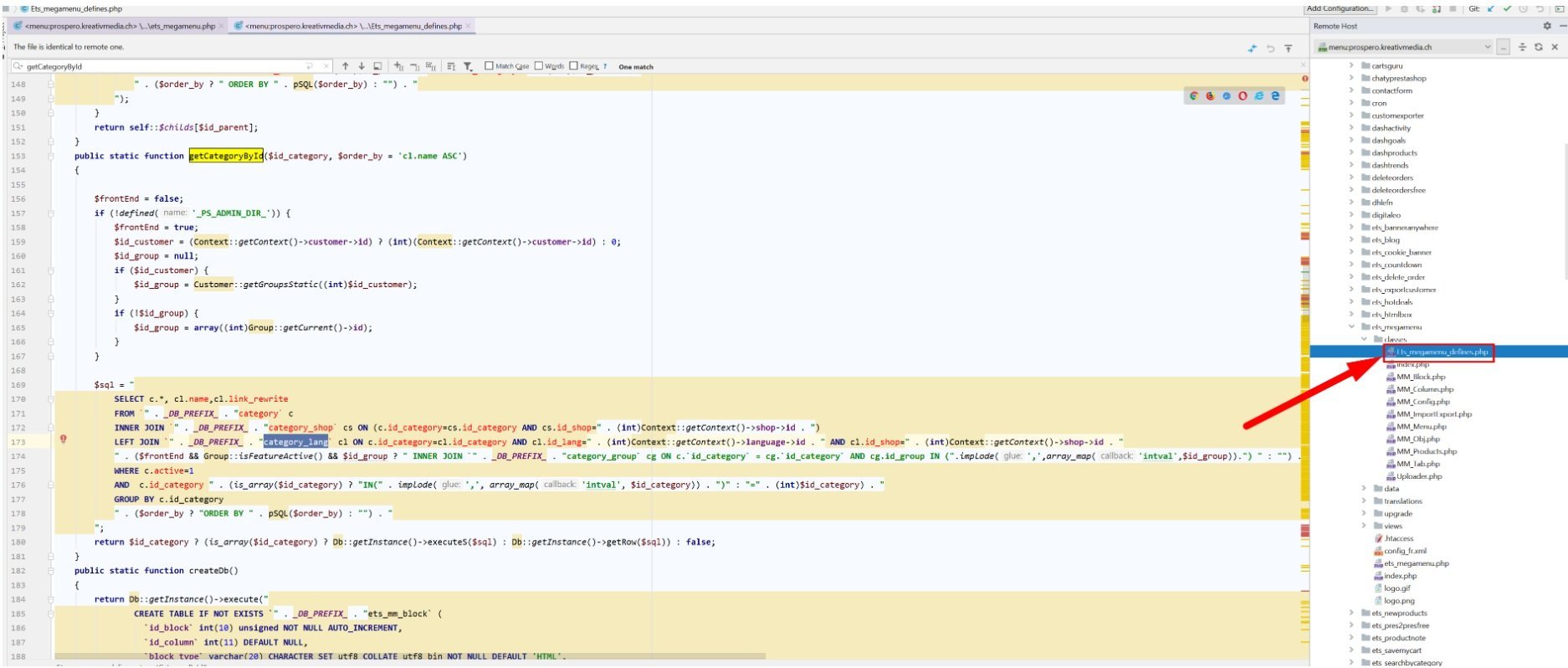The image size is (1568, 668).
Task: Open file in Firefox browser icon
Action: (1210, 96)
